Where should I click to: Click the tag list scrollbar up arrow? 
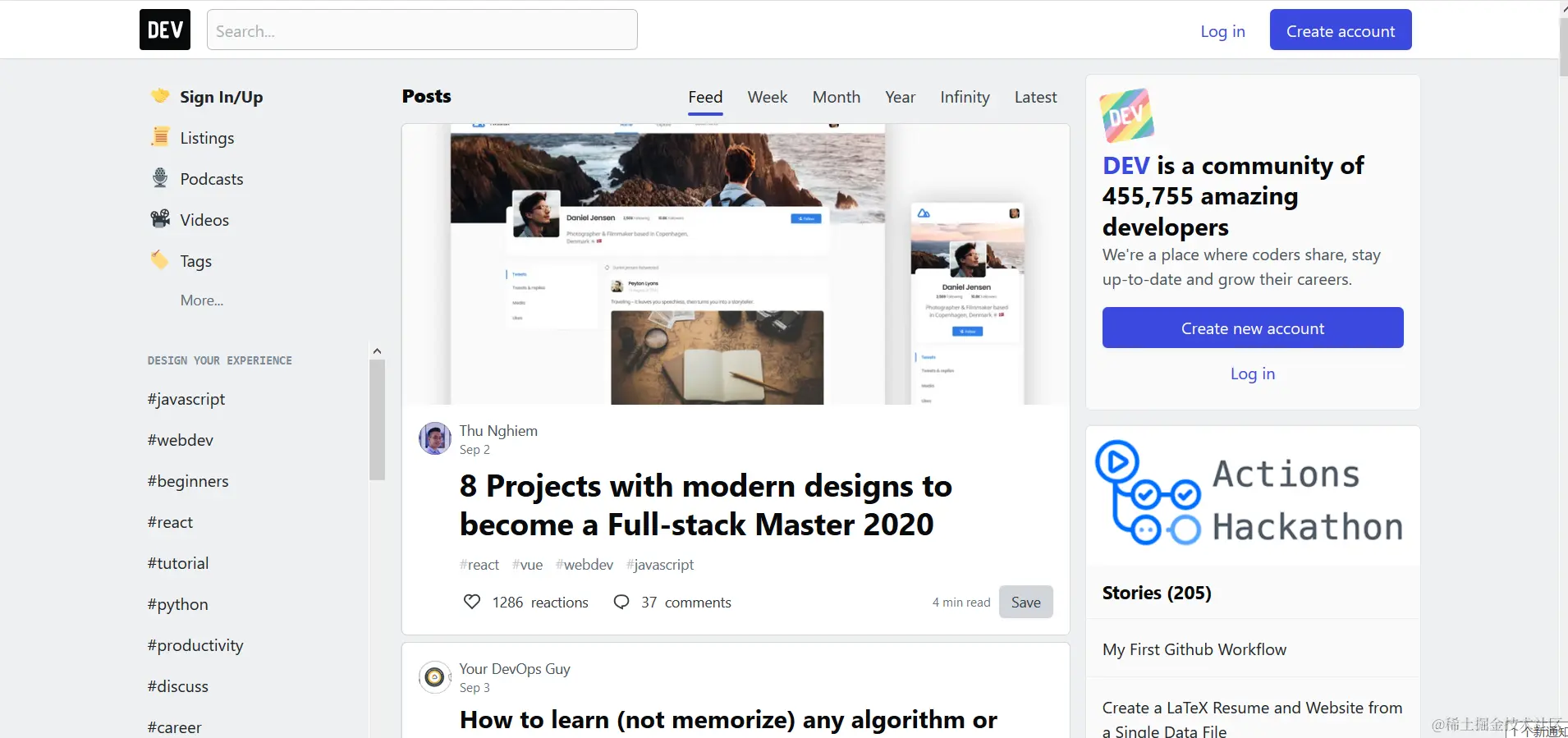(x=377, y=351)
